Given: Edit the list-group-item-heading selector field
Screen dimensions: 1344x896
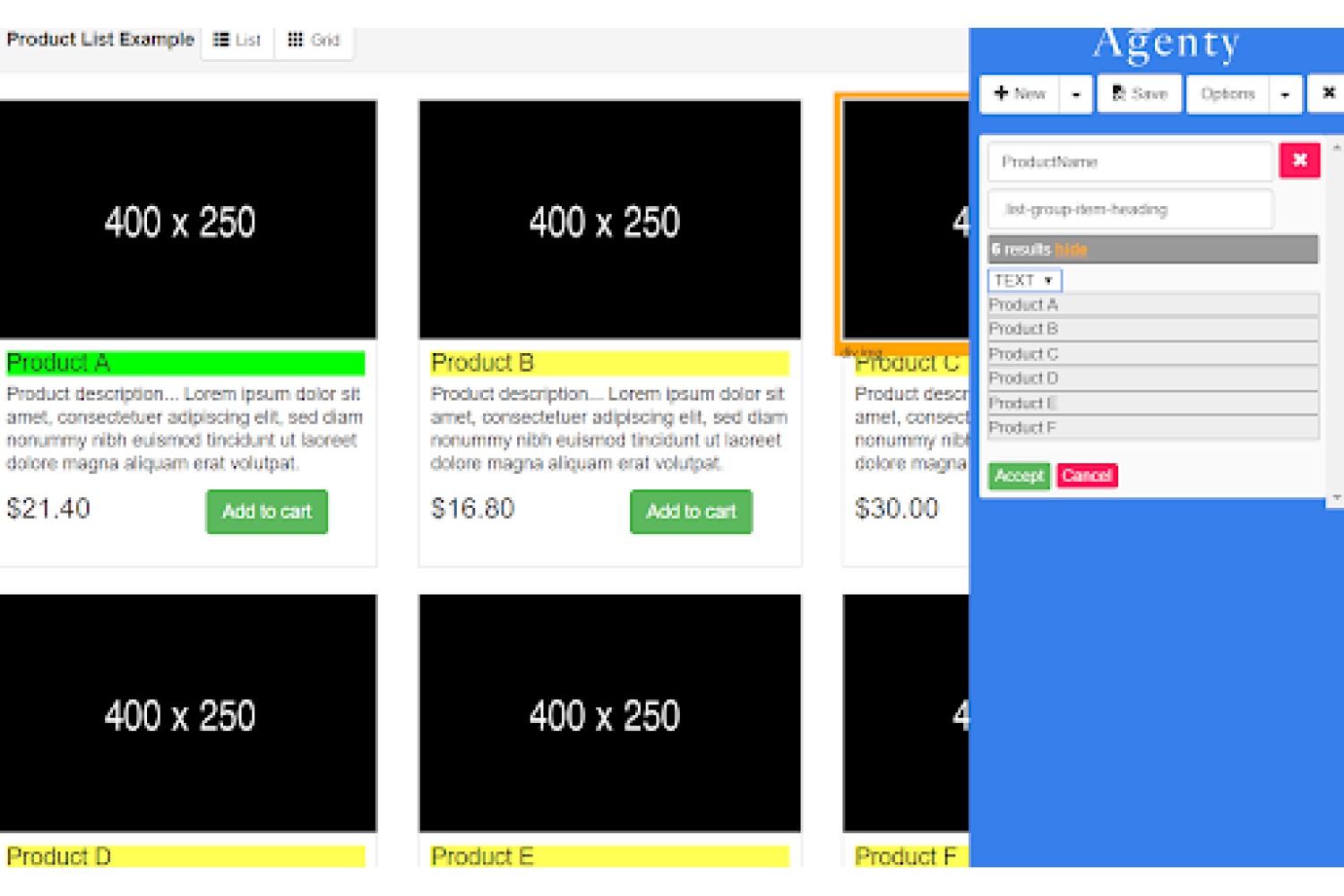Looking at the screenshot, I should coord(1130,210).
